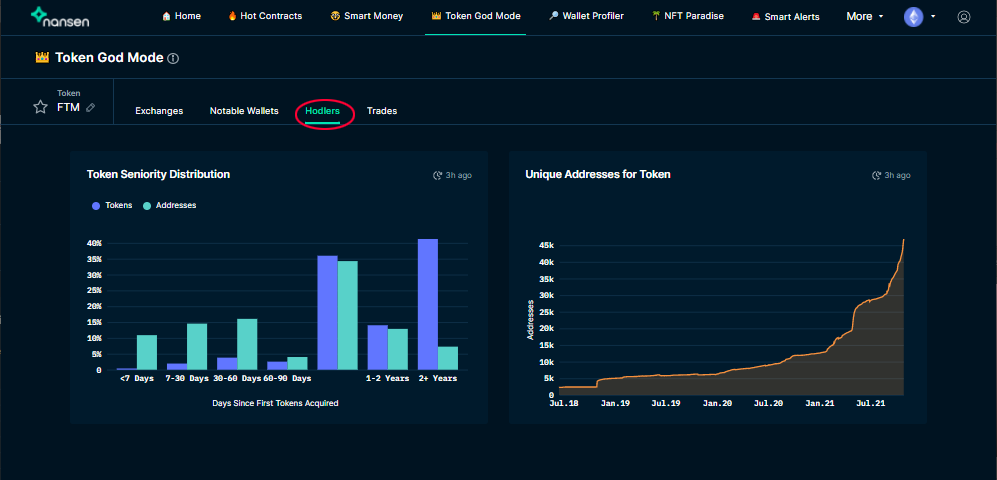Click the fire icon next to Hot Contracts
Viewport: 997px width, 480px height.
[232, 16]
